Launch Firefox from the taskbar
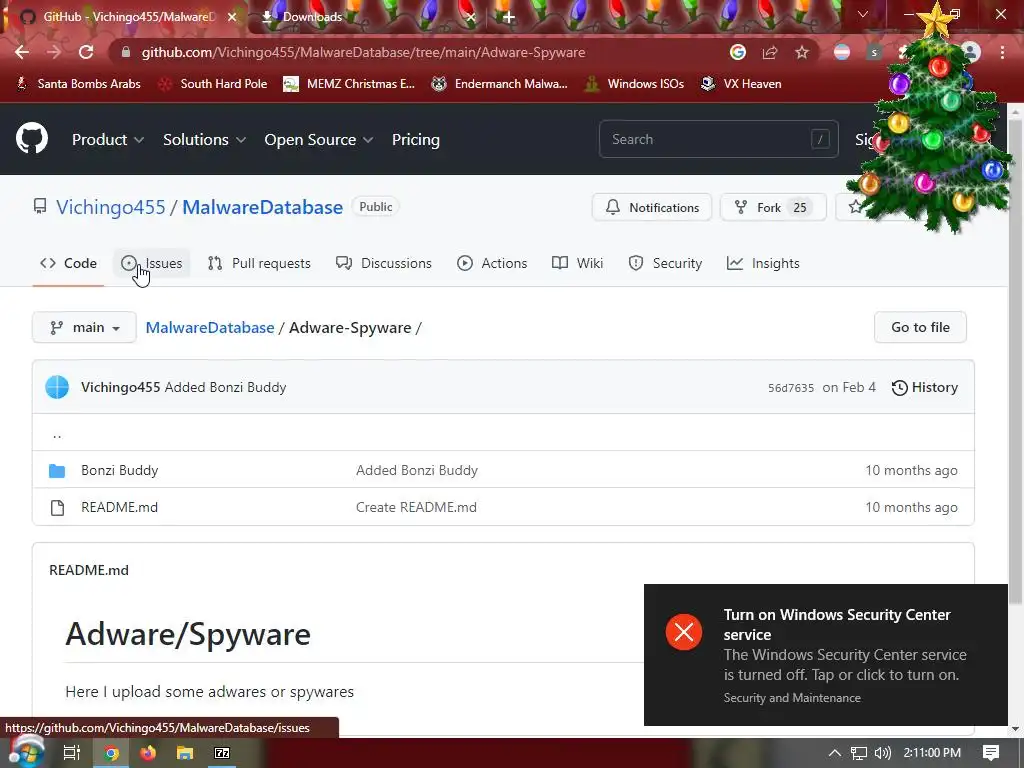1024x768 pixels. coord(148,753)
